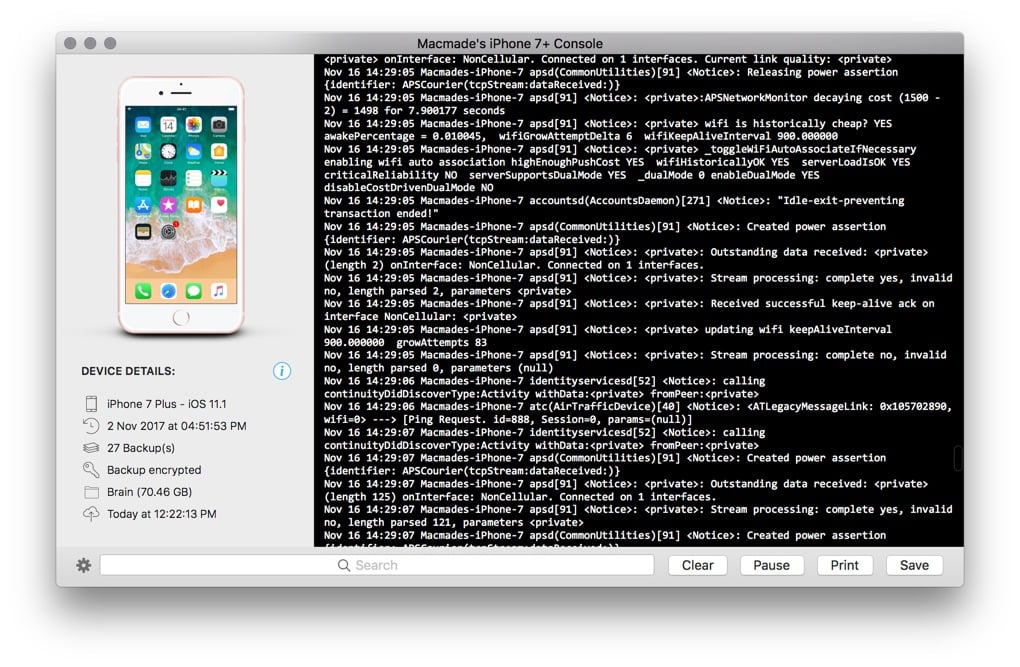Save the console log

click(914, 565)
